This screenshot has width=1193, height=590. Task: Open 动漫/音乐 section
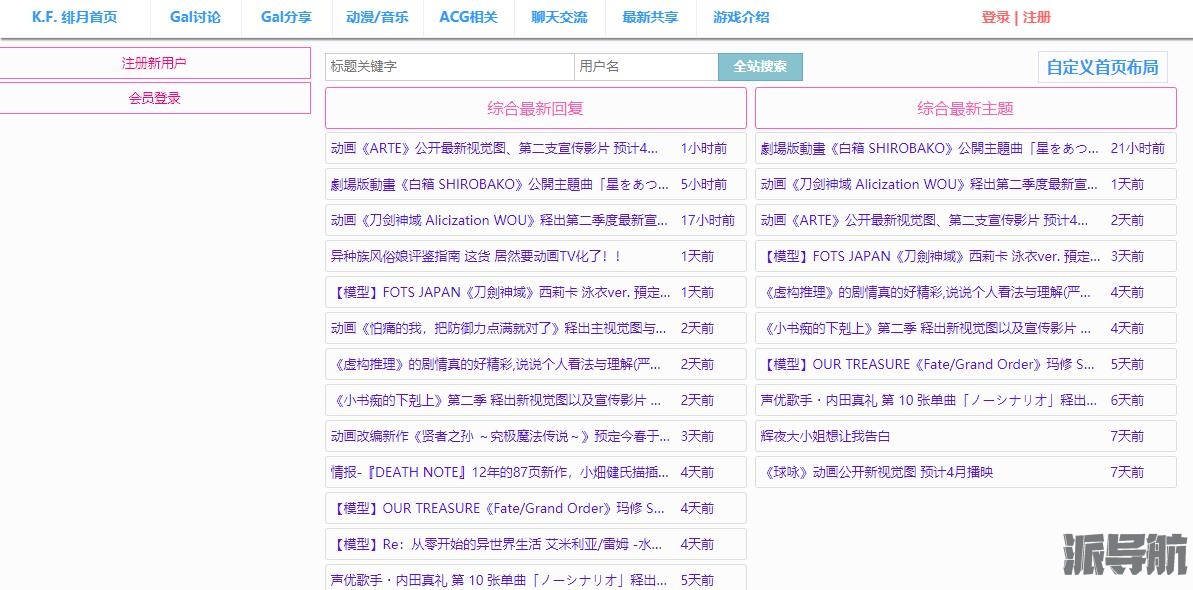pyautogui.click(x=377, y=18)
